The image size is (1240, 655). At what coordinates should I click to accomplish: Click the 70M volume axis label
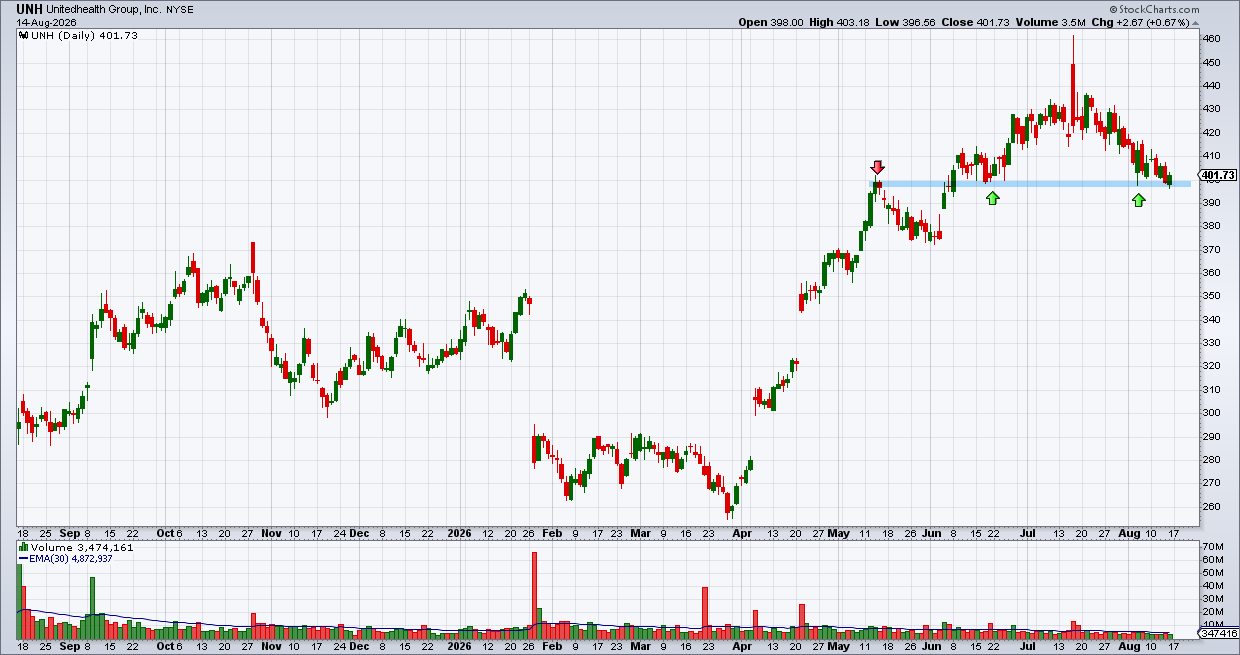(x=1213, y=548)
